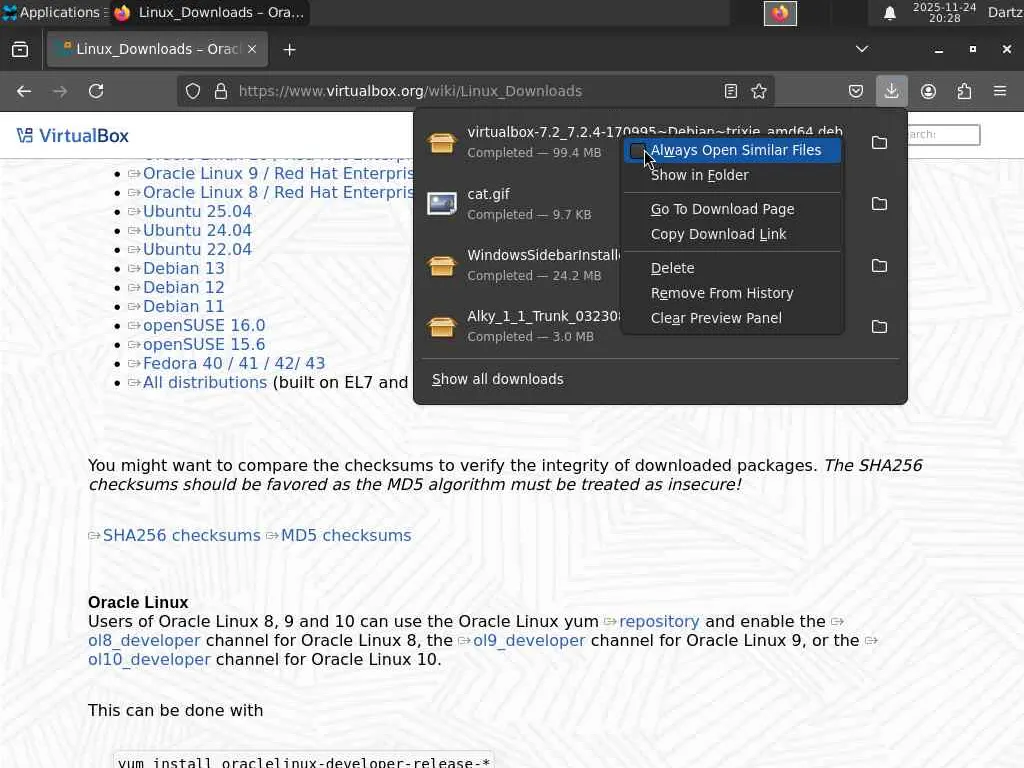
Task: Click the forward navigation arrow
Action: (x=60, y=91)
